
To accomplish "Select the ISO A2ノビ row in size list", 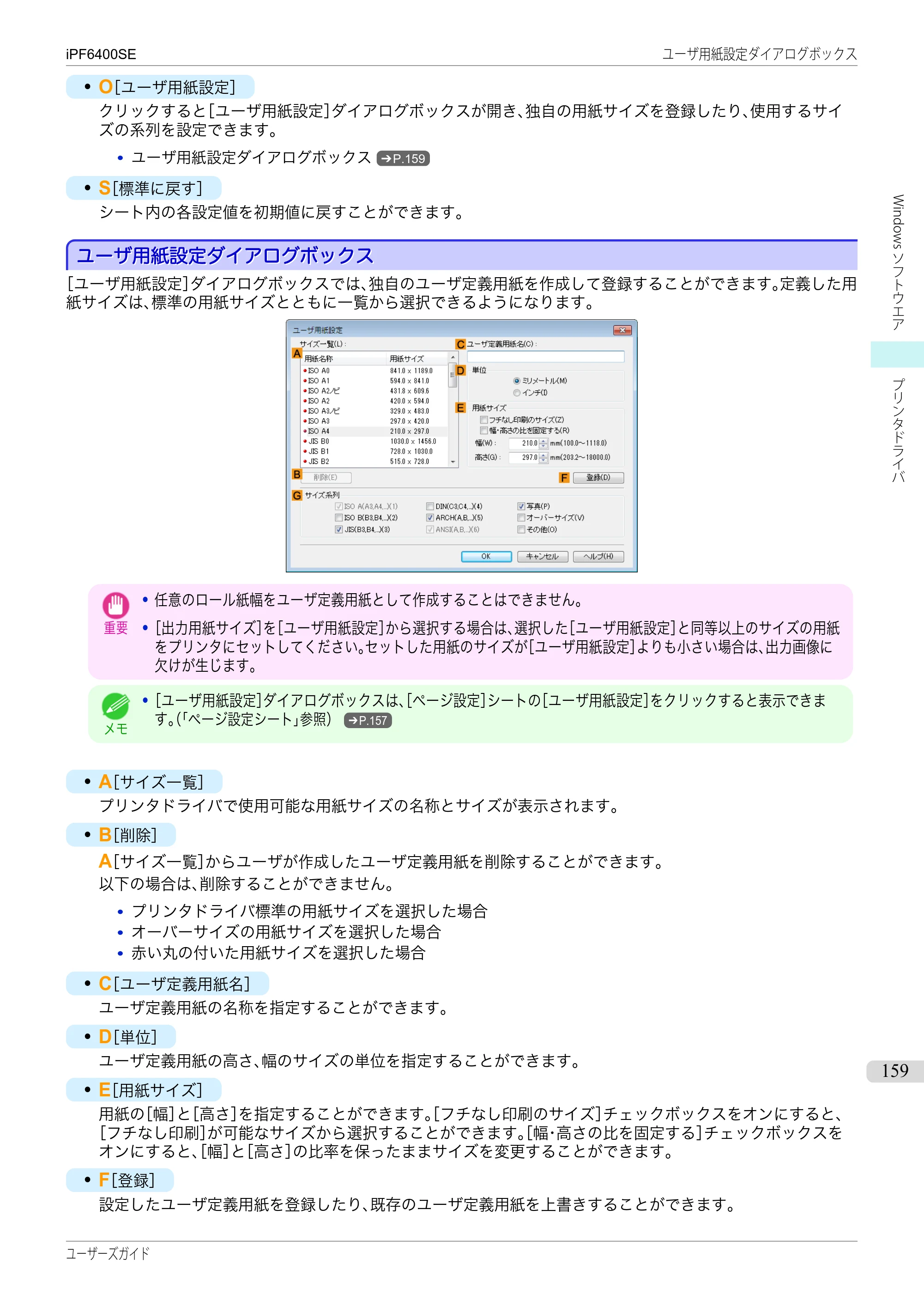I will 375,391.
